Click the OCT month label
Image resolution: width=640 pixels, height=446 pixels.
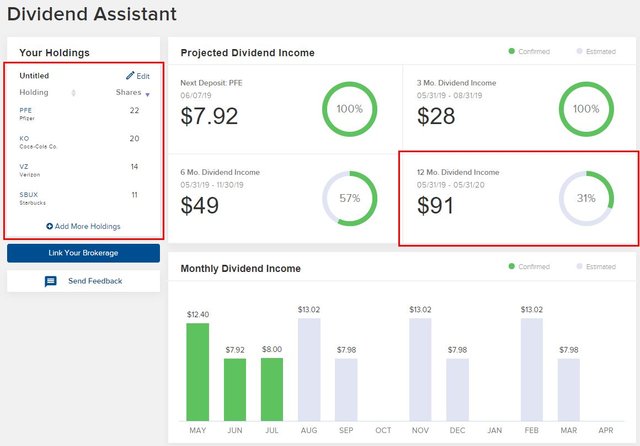[x=383, y=430]
